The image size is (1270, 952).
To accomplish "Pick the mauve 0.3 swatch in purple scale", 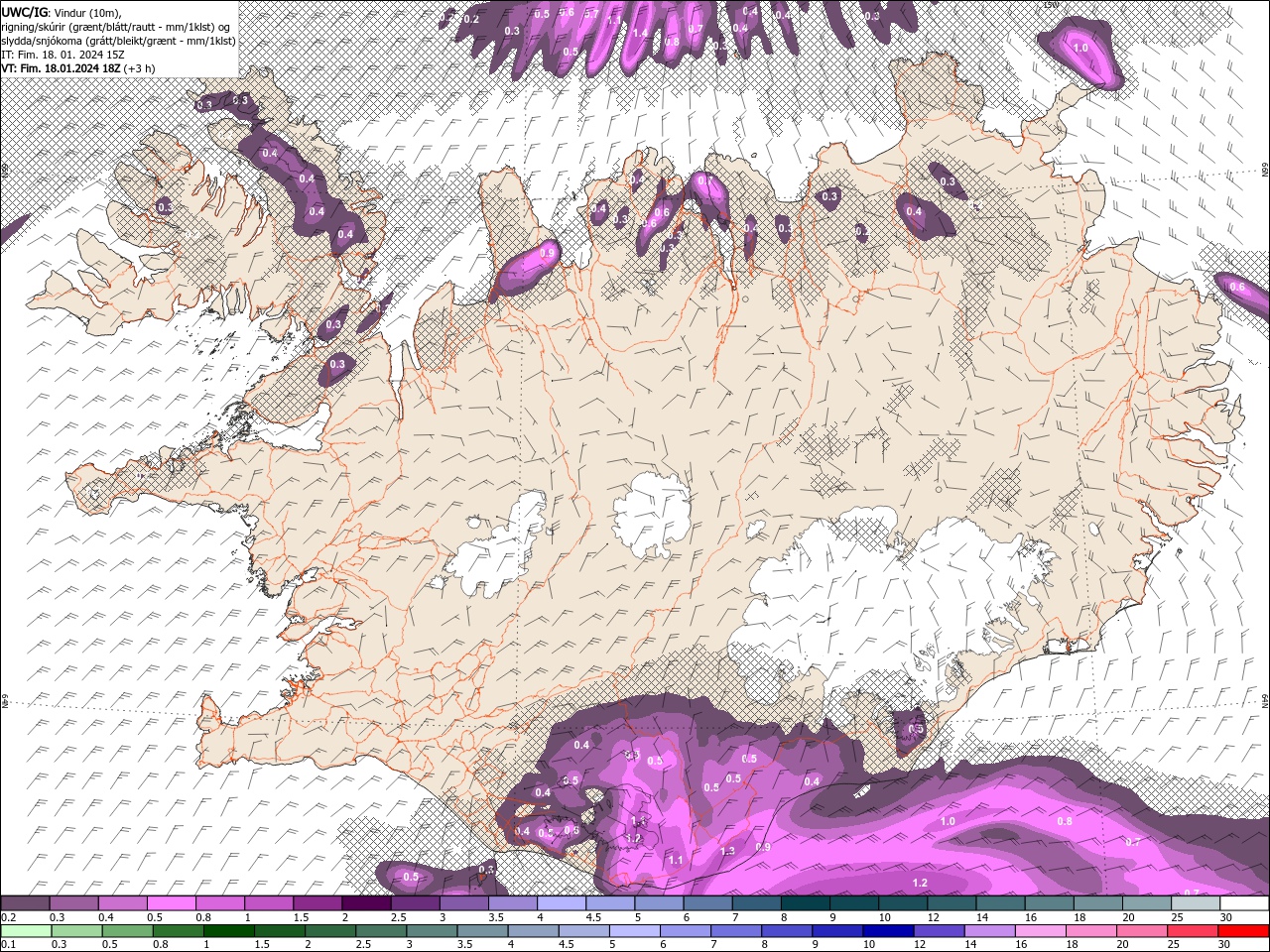I will (73, 903).
